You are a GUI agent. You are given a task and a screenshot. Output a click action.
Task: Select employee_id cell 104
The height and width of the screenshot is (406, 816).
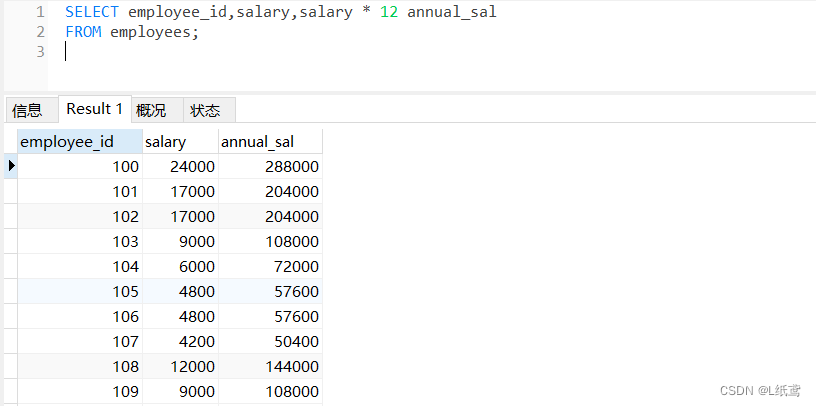pyautogui.click(x=80, y=267)
